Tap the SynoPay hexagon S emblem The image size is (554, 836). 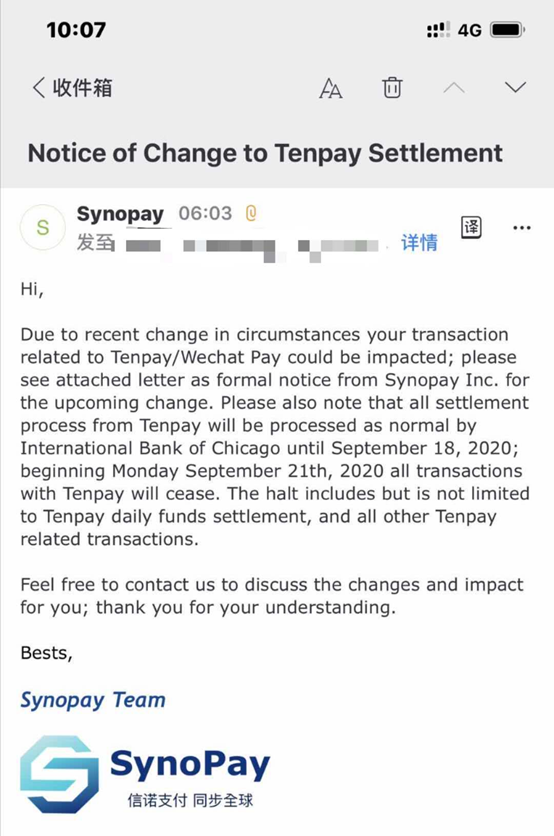point(59,774)
